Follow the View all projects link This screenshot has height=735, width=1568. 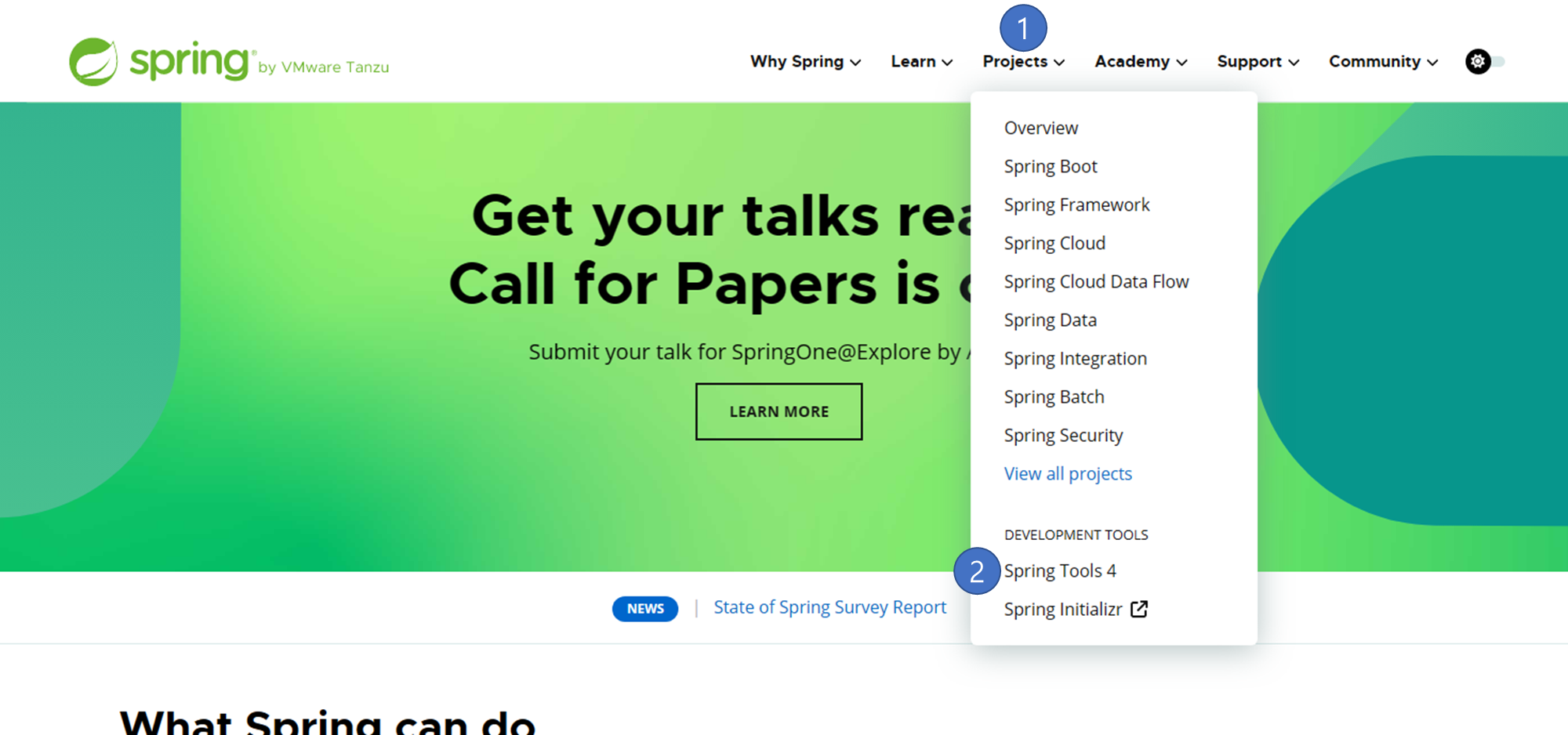[x=1068, y=473]
